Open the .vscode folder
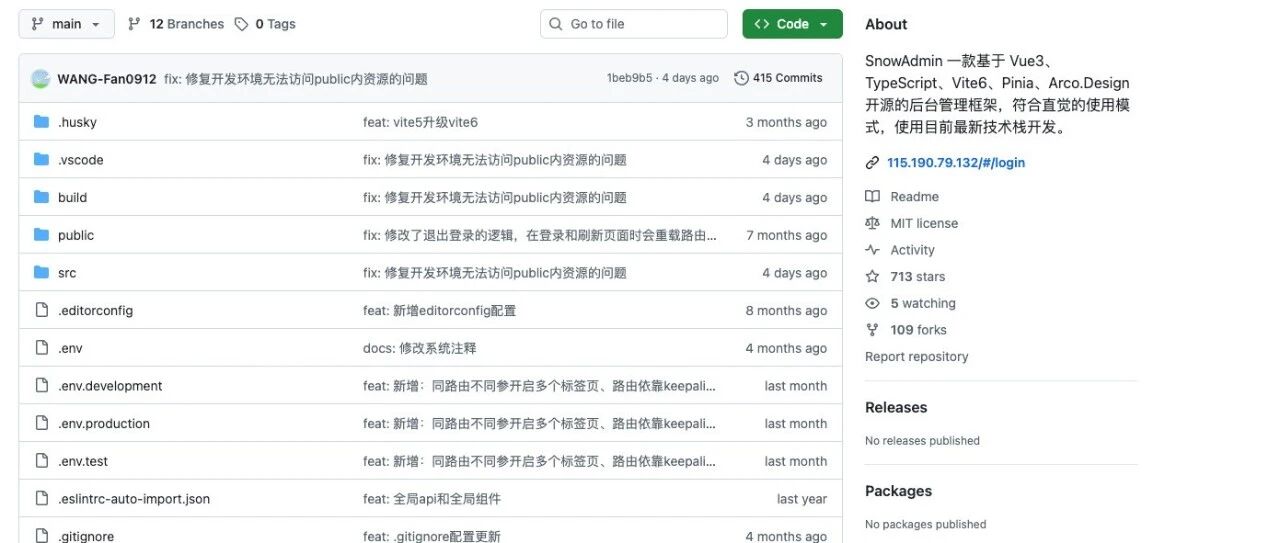Image resolution: width=1280 pixels, height=543 pixels. [x=81, y=160]
